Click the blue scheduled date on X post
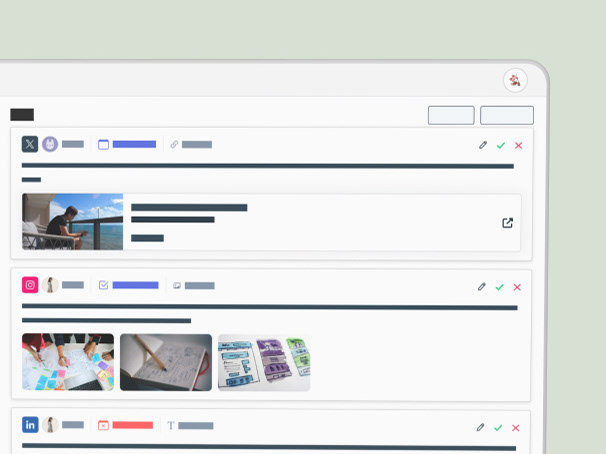 tap(134, 144)
